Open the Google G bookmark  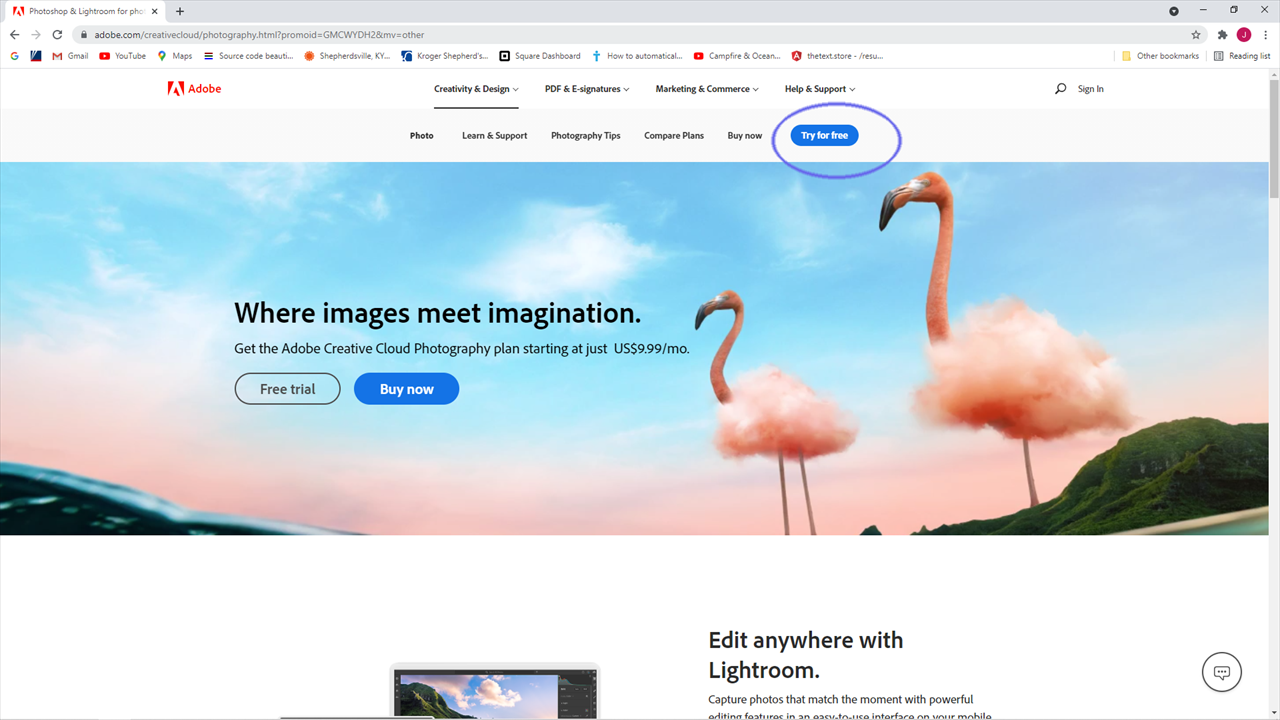14,56
